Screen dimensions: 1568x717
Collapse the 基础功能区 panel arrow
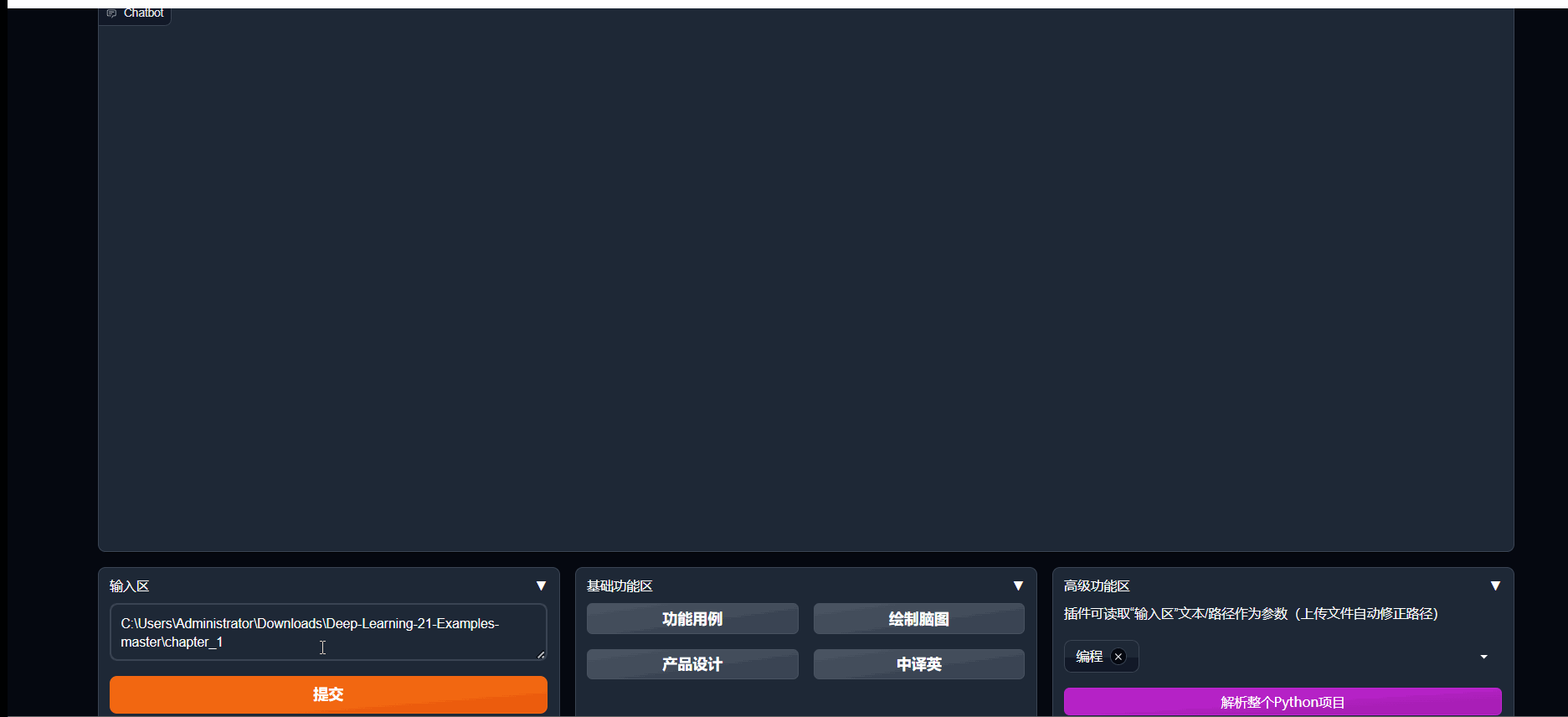(x=1018, y=585)
